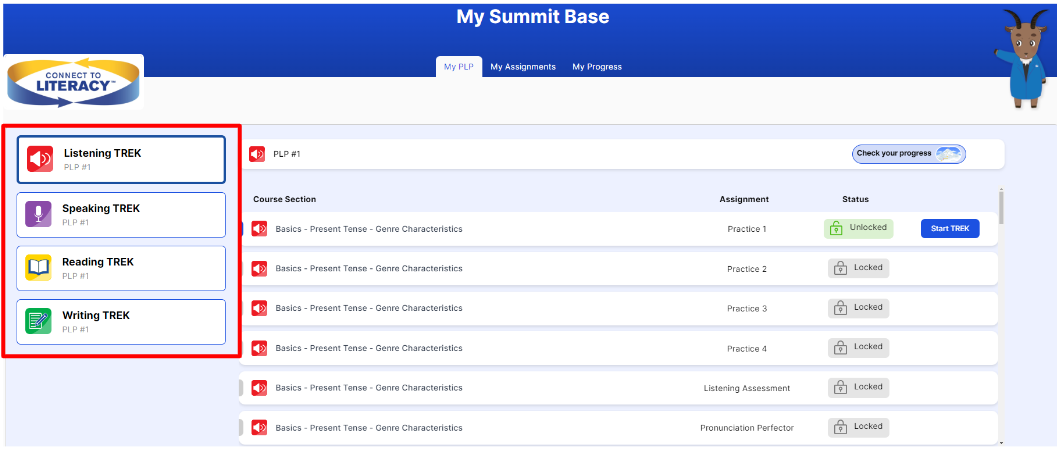The height and width of the screenshot is (450, 1057).
Task: Click the green notepad icon of Writing TREK
Action: [x=38, y=321]
